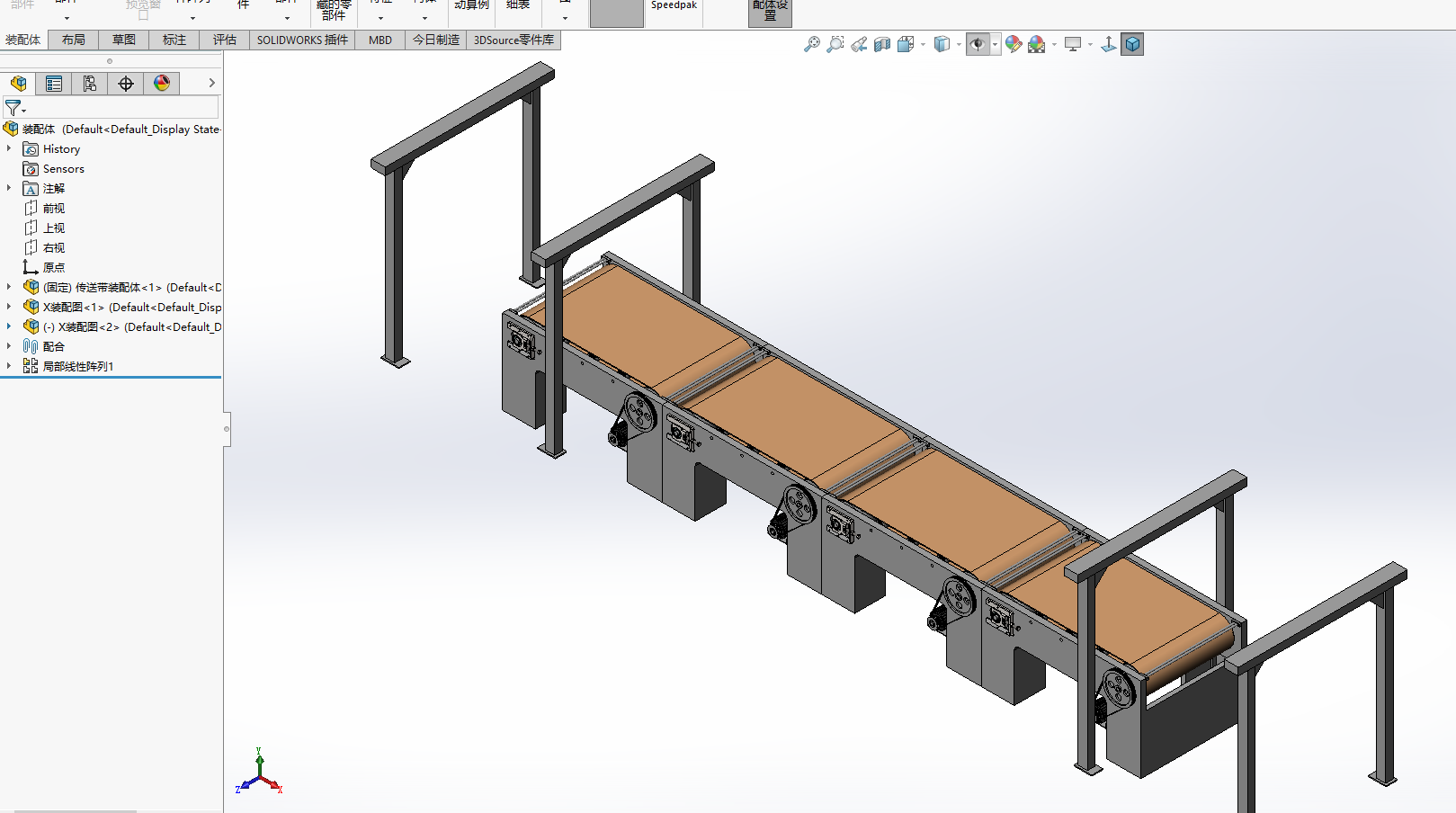Open the View Orientation cube icon
This screenshot has width=1456, height=813.
[x=906, y=44]
